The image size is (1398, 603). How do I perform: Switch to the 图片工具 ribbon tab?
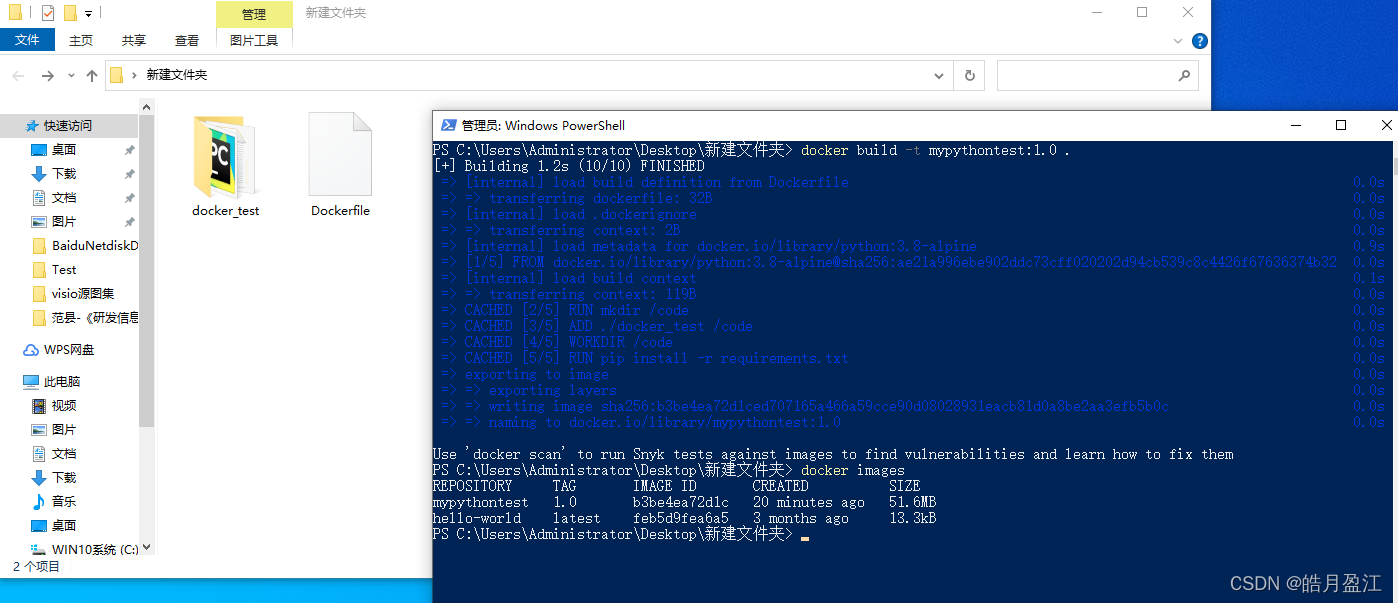coord(254,40)
